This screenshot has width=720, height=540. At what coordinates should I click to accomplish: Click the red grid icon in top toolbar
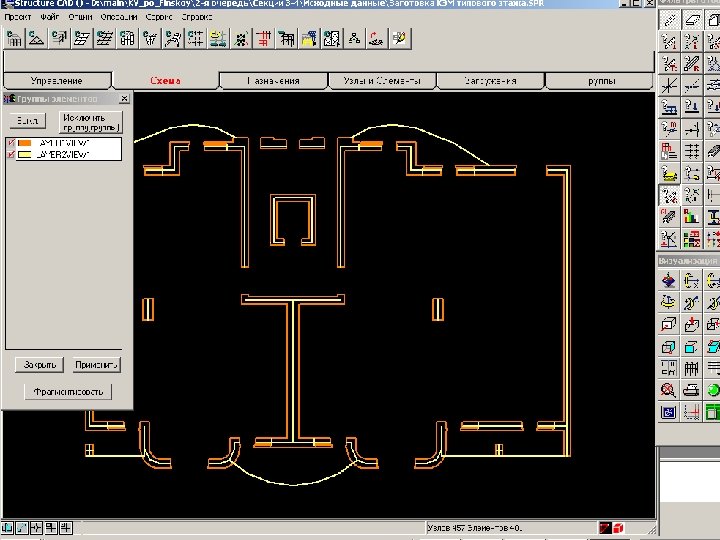[262, 40]
